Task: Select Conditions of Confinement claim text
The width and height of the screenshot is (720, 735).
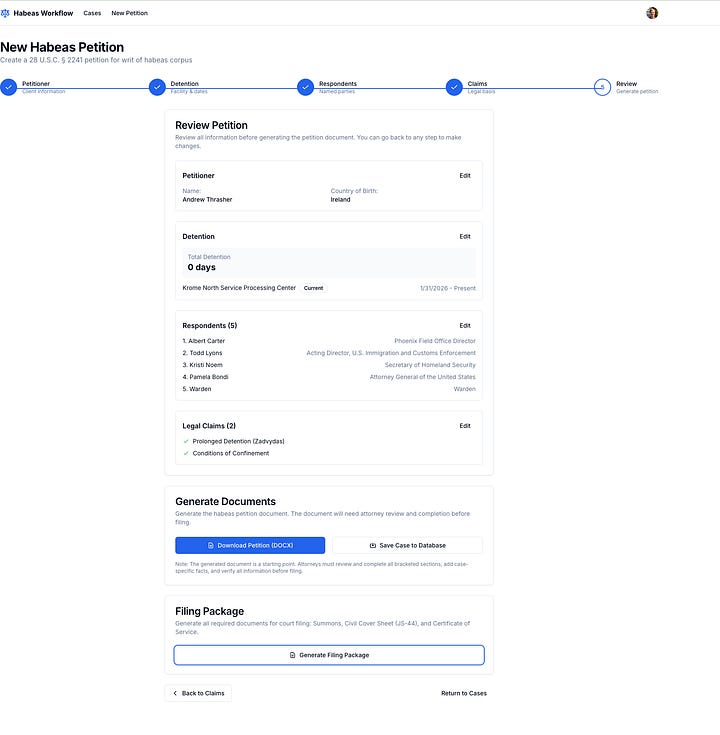Action: point(231,453)
